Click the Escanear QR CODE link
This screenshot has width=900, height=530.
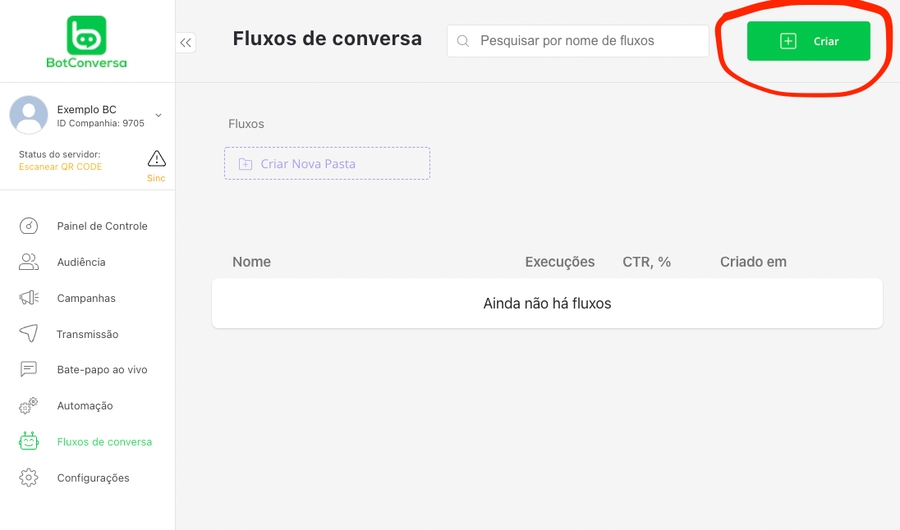pyautogui.click(x=60, y=167)
